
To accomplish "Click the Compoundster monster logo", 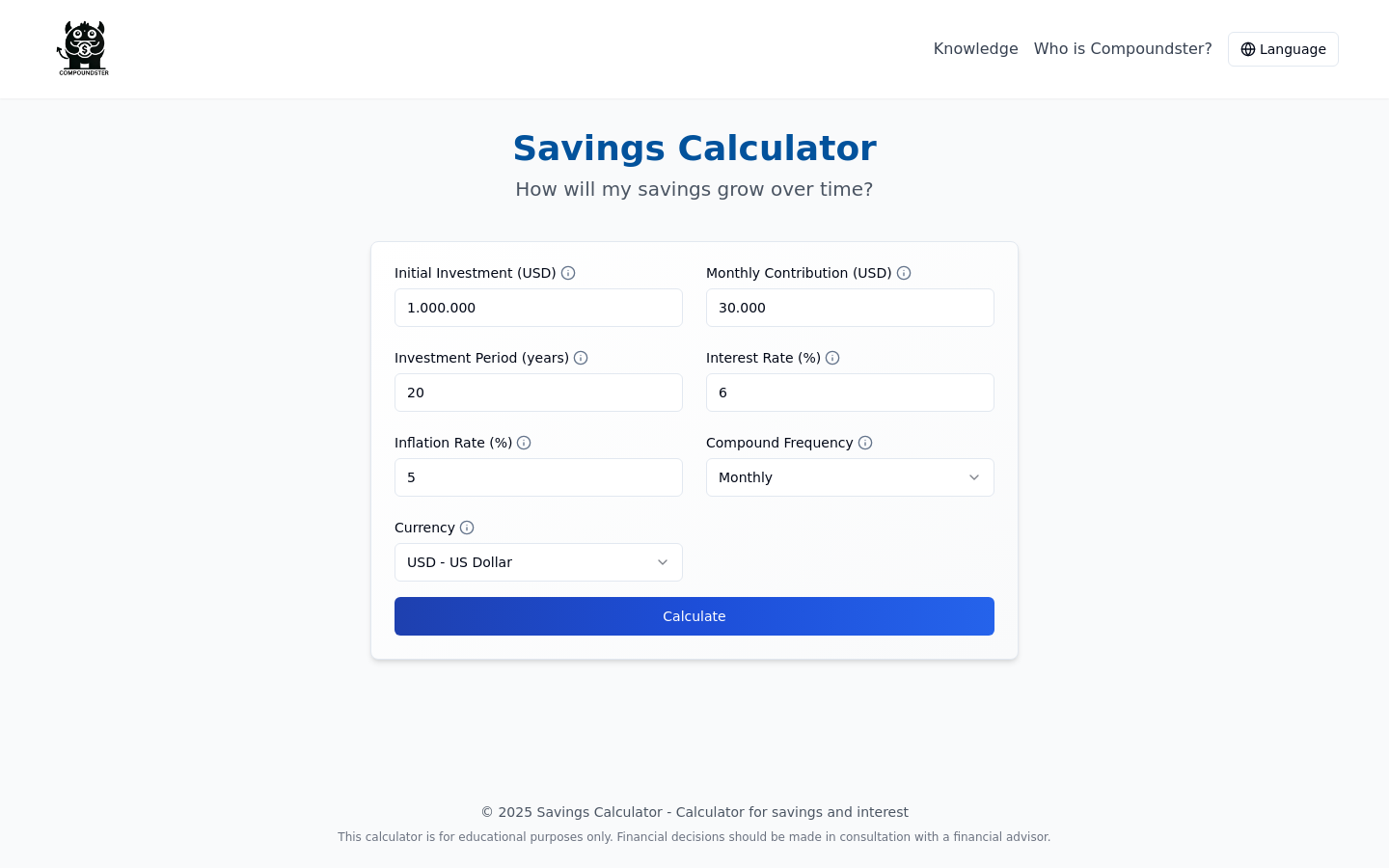I will pos(83,48).
